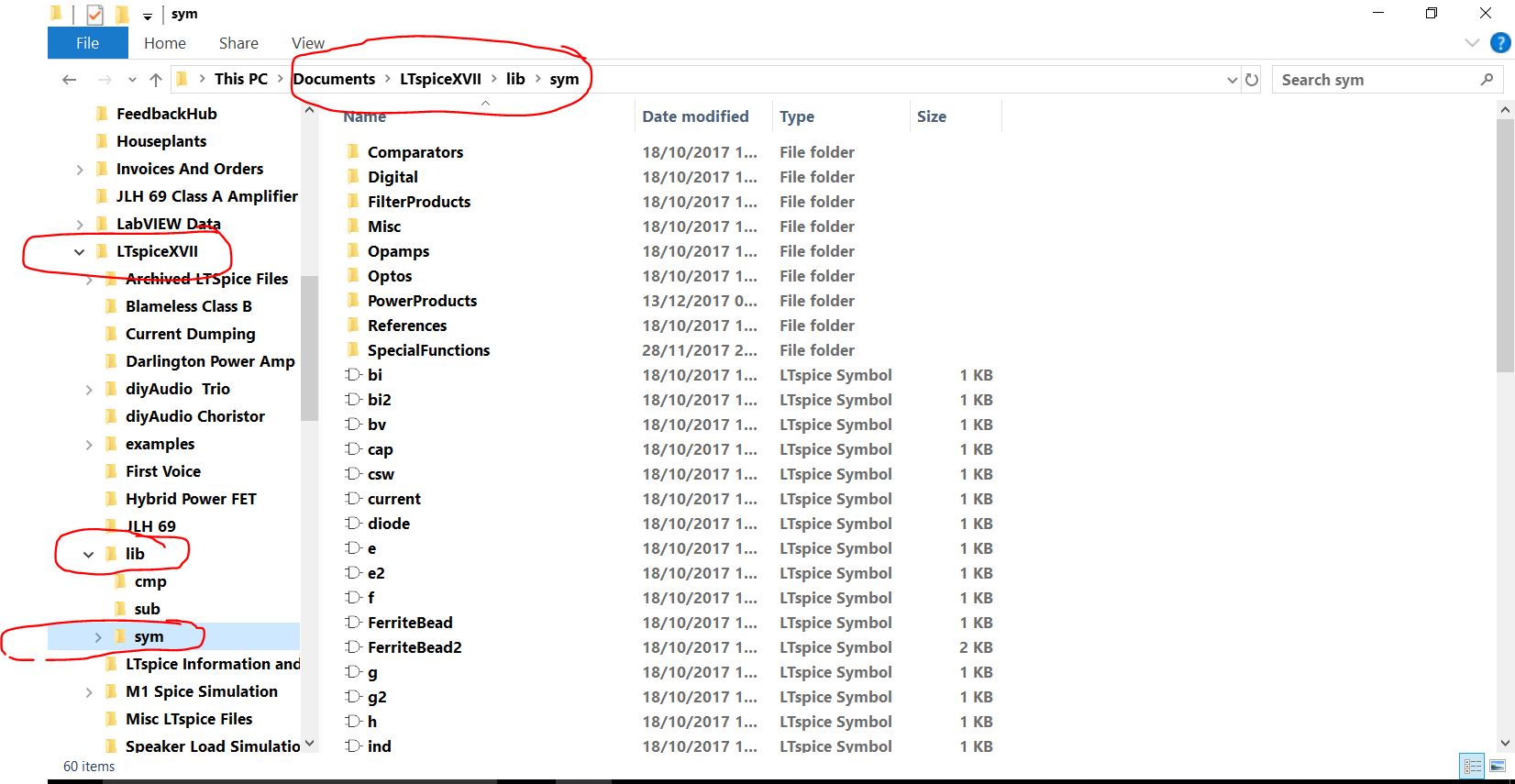Click the Properties checkmark icon in title bar
Viewport: 1515px width, 784px height.
[94, 15]
